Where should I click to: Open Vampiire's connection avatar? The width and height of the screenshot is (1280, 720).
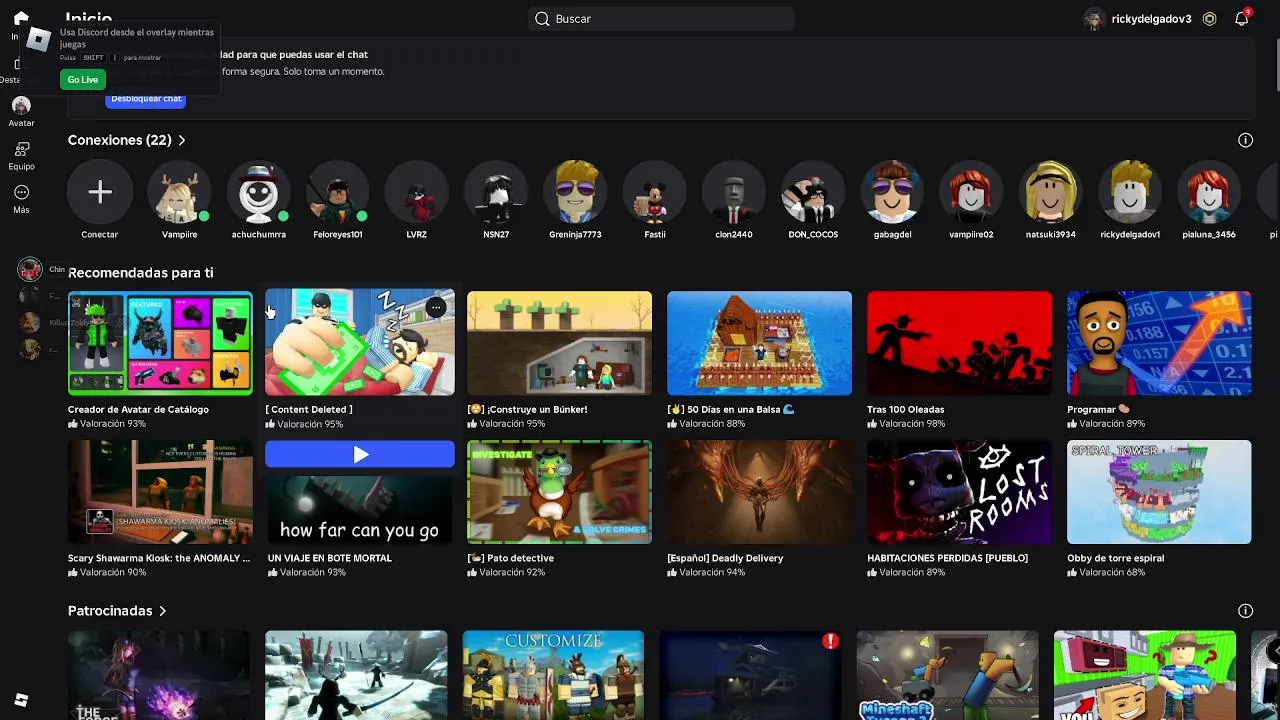point(179,192)
